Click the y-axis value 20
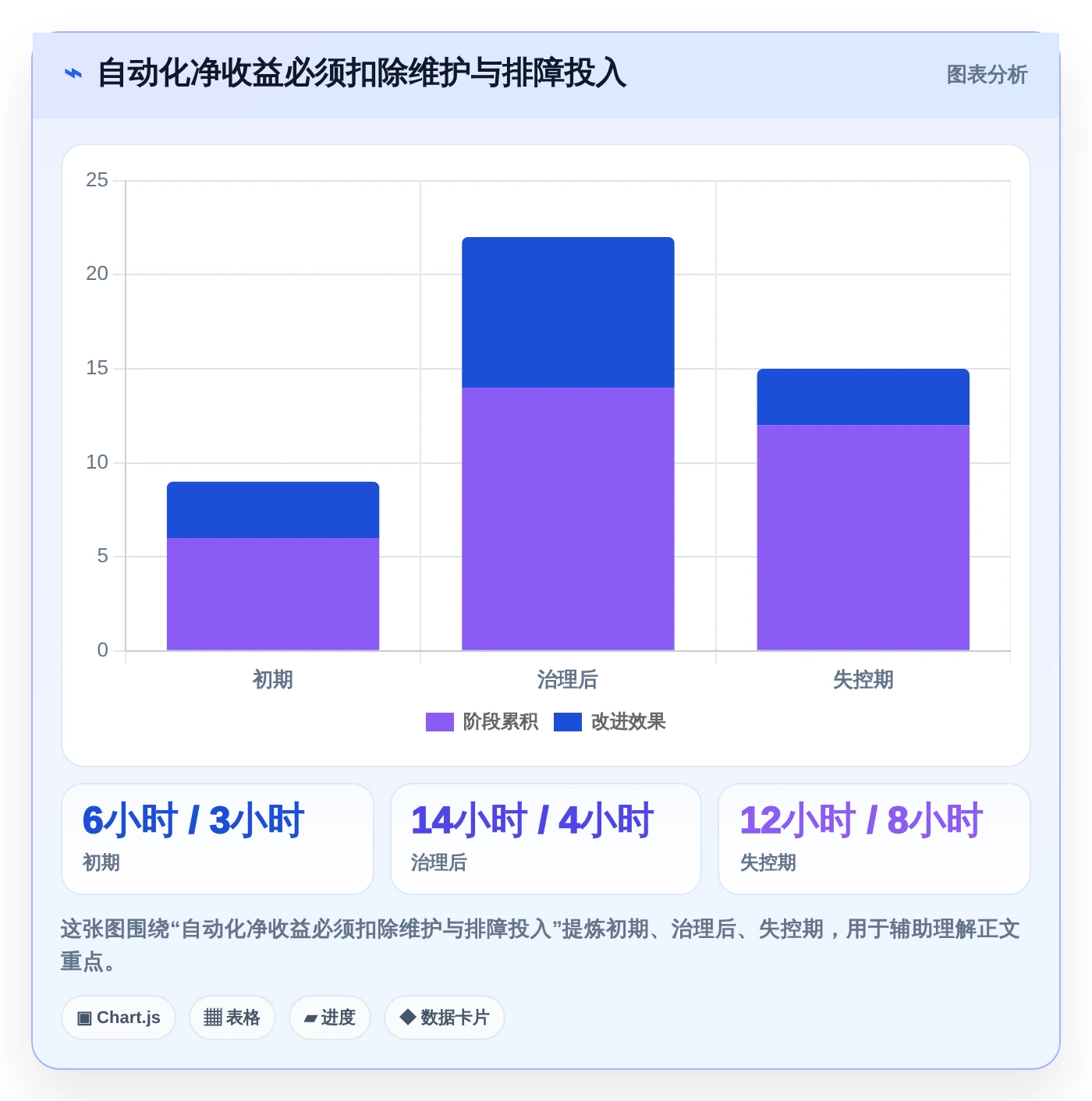The image size is (1092, 1101). pos(97,274)
